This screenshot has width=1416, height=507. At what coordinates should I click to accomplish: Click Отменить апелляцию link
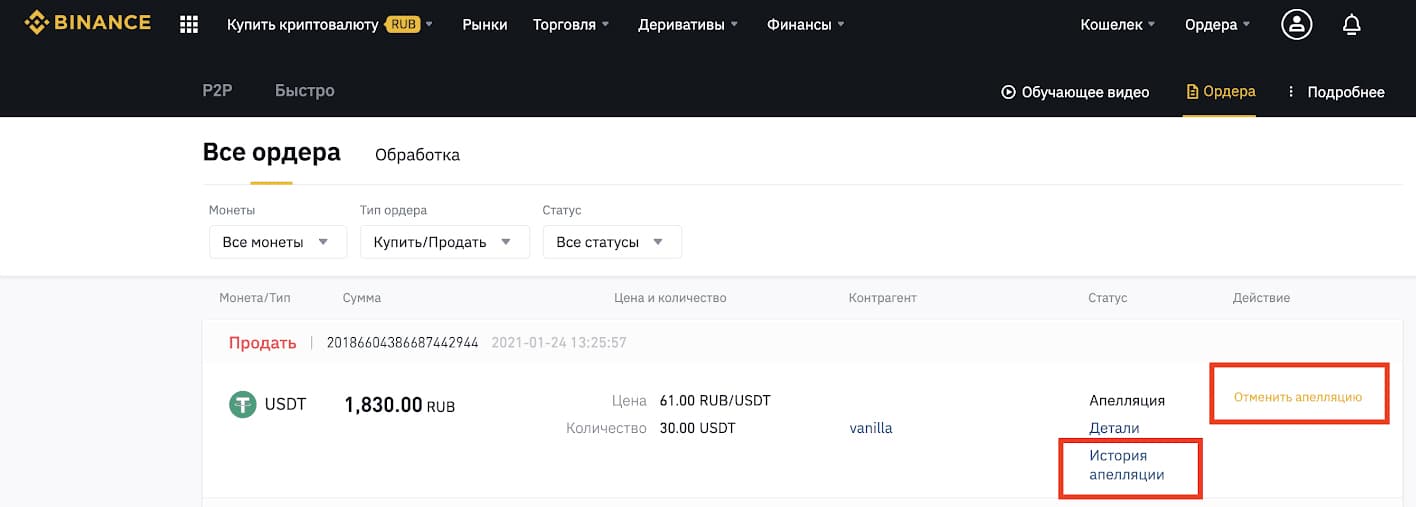pos(1298,397)
